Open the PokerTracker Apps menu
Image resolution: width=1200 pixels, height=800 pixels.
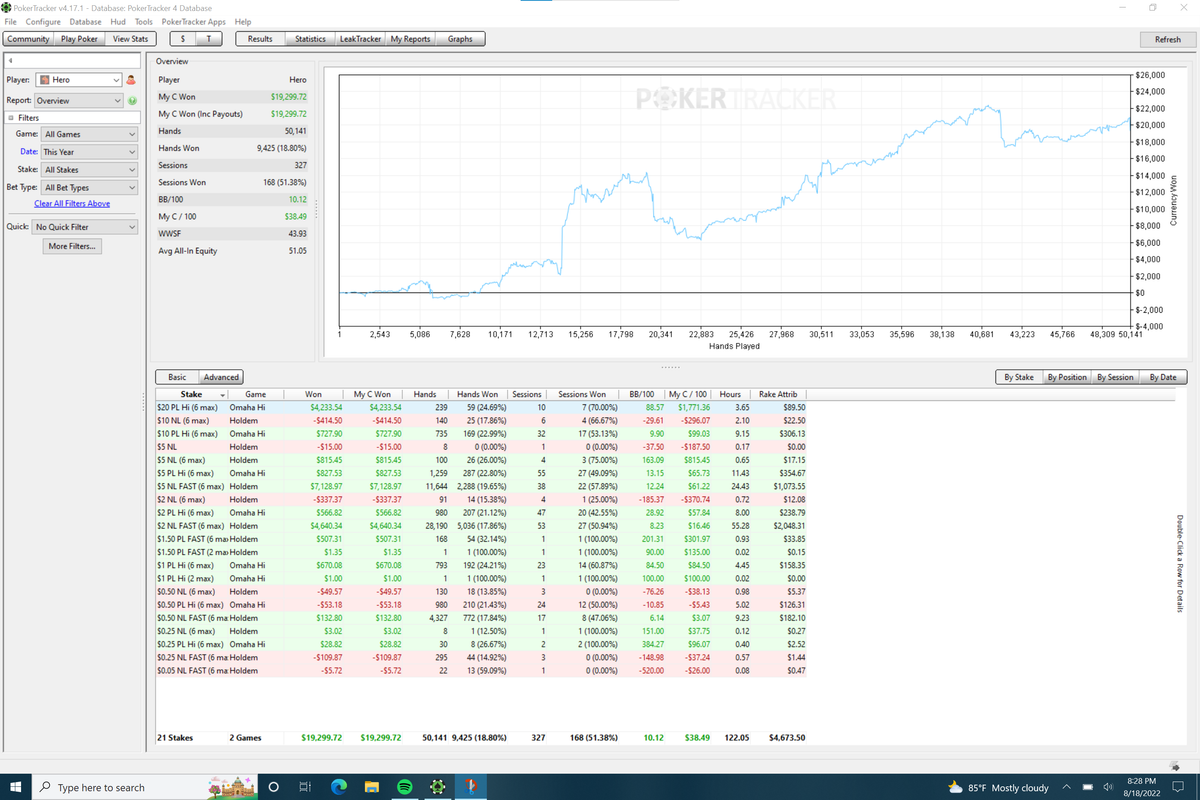[x=193, y=21]
